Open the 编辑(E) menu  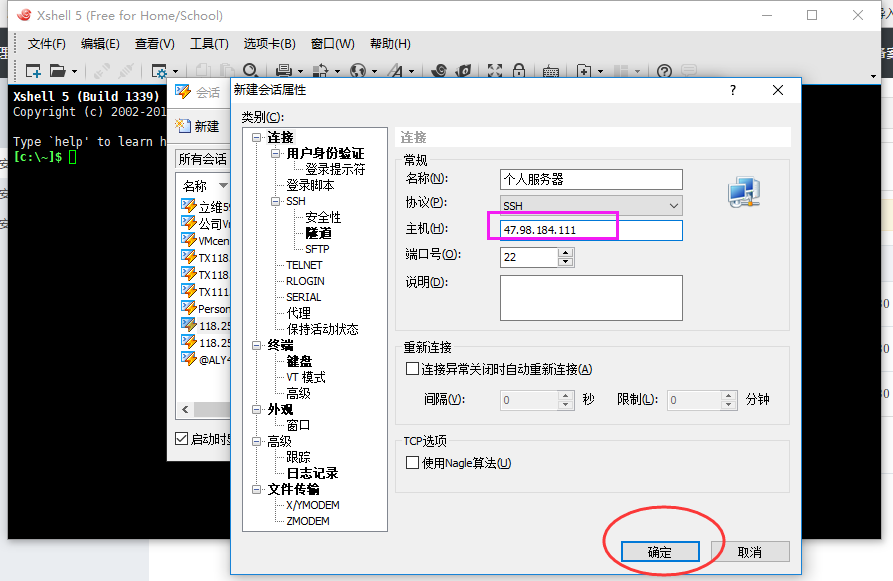point(100,44)
